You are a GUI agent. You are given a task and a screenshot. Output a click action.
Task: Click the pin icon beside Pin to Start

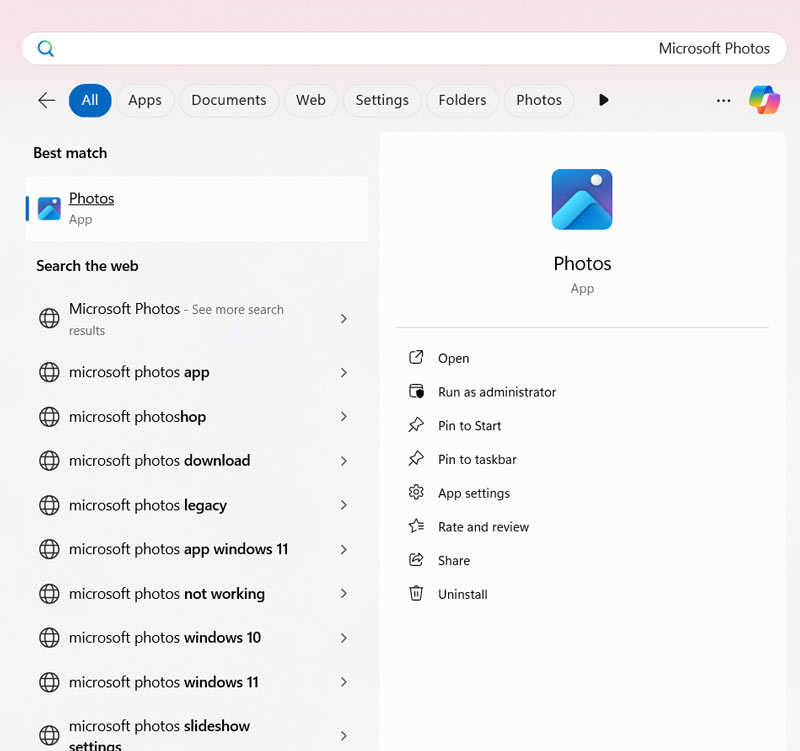[416, 425]
